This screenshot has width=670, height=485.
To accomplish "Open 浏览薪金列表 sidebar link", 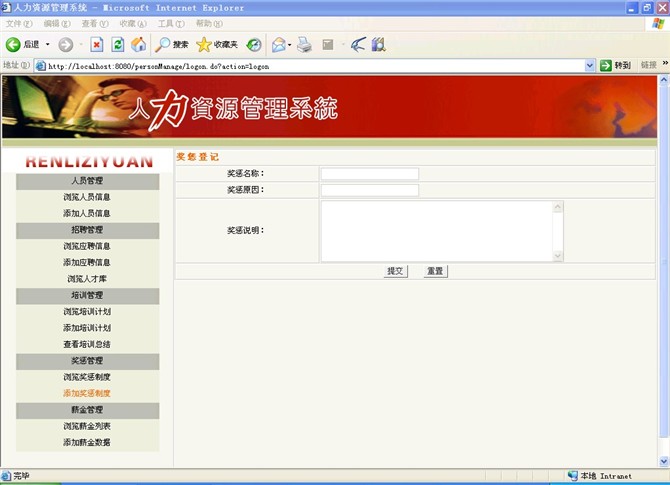I will pyautogui.click(x=87, y=426).
